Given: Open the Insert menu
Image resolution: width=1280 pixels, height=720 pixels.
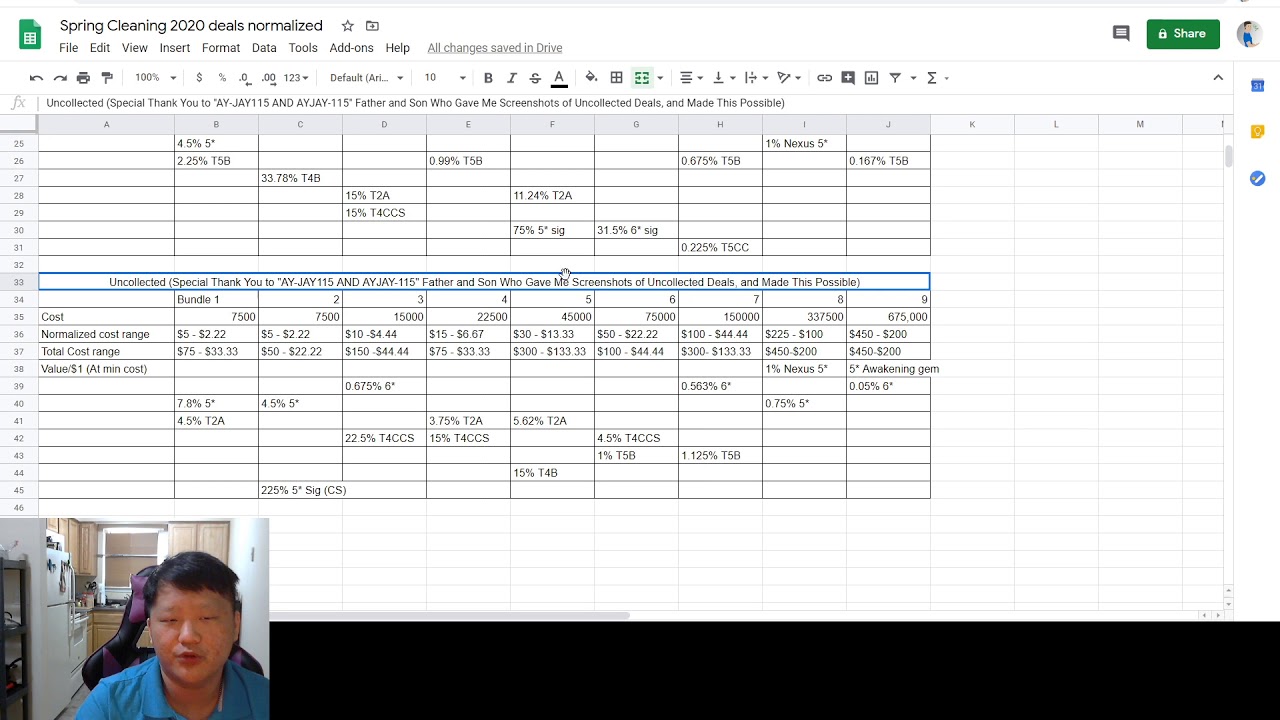Looking at the screenshot, I should coord(174,48).
